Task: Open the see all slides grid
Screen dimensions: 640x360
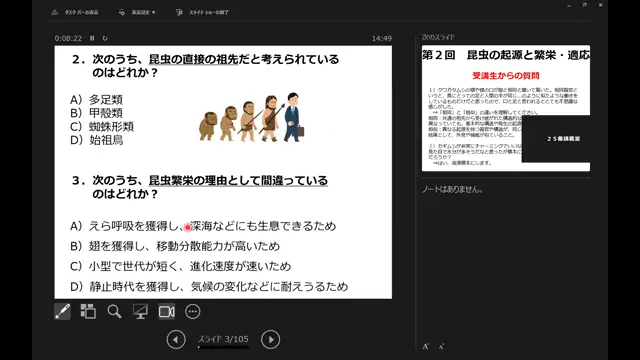Action: [x=88, y=311]
